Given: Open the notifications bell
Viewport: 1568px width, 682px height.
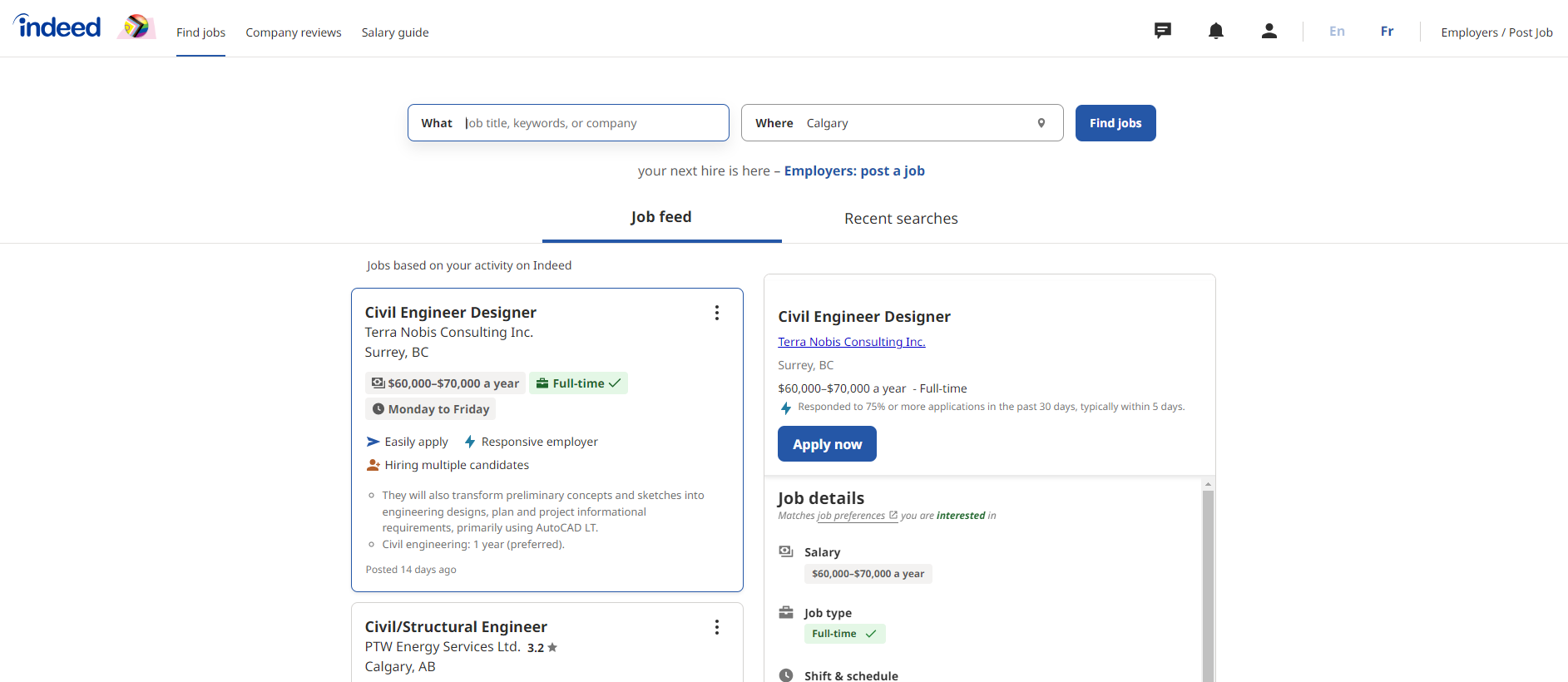Looking at the screenshot, I should tap(1216, 31).
